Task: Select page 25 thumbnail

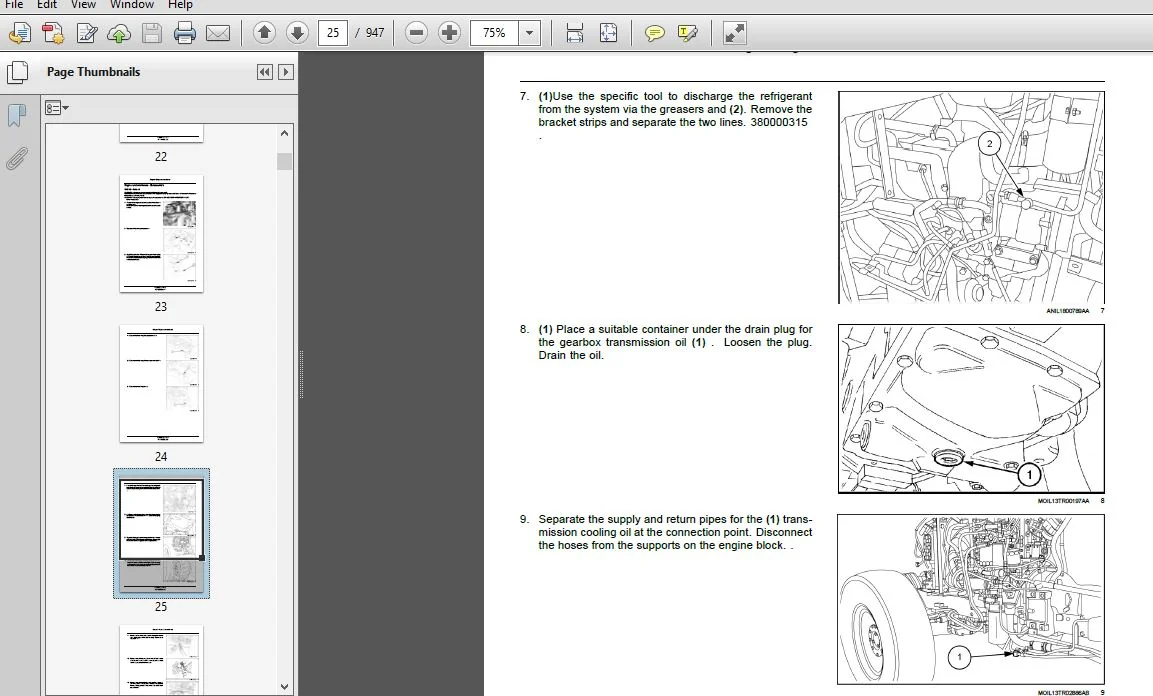Action: point(161,534)
